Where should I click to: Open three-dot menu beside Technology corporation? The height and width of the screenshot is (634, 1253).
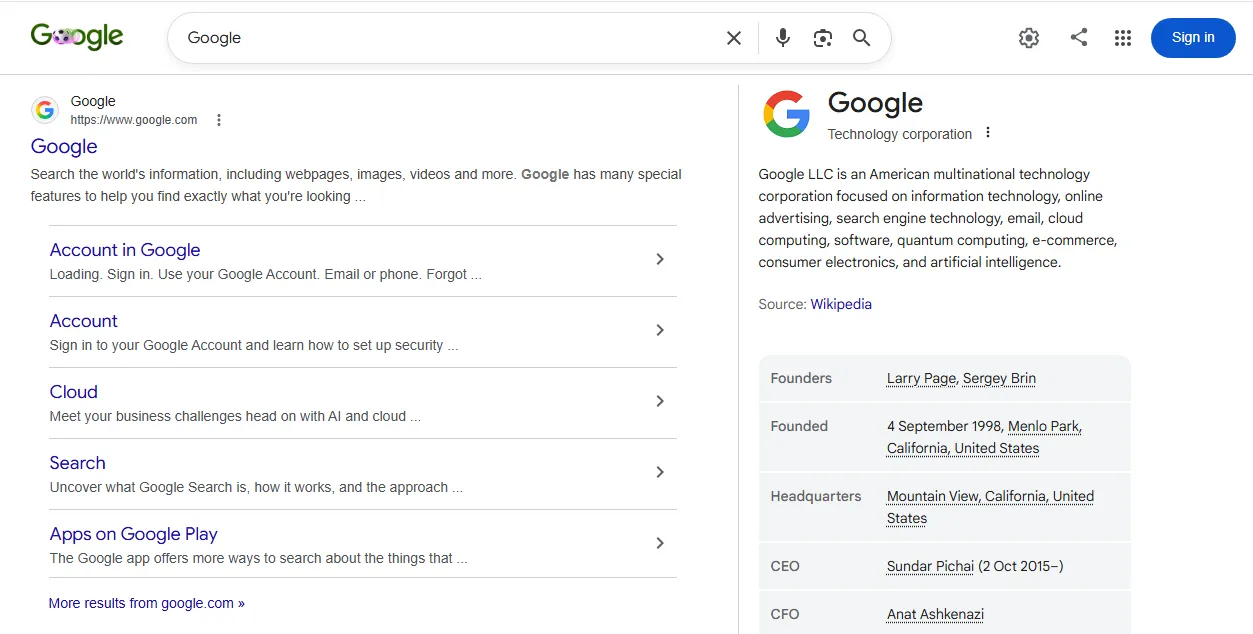pyautogui.click(x=988, y=133)
